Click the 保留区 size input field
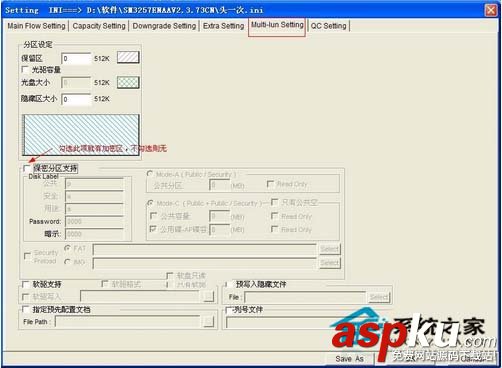 coord(76,59)
